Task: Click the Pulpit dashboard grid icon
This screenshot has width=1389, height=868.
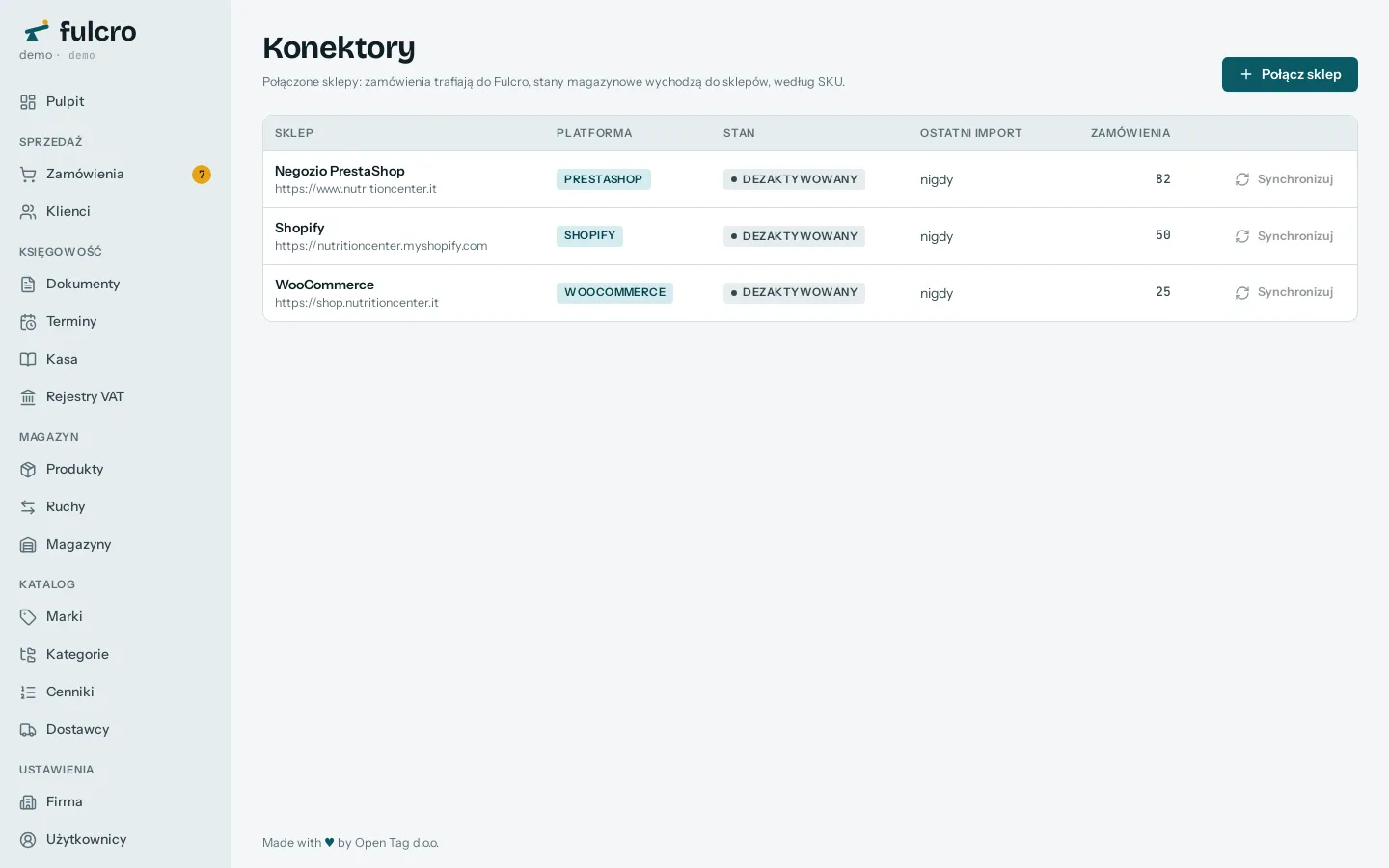Action: click(28, 102)
